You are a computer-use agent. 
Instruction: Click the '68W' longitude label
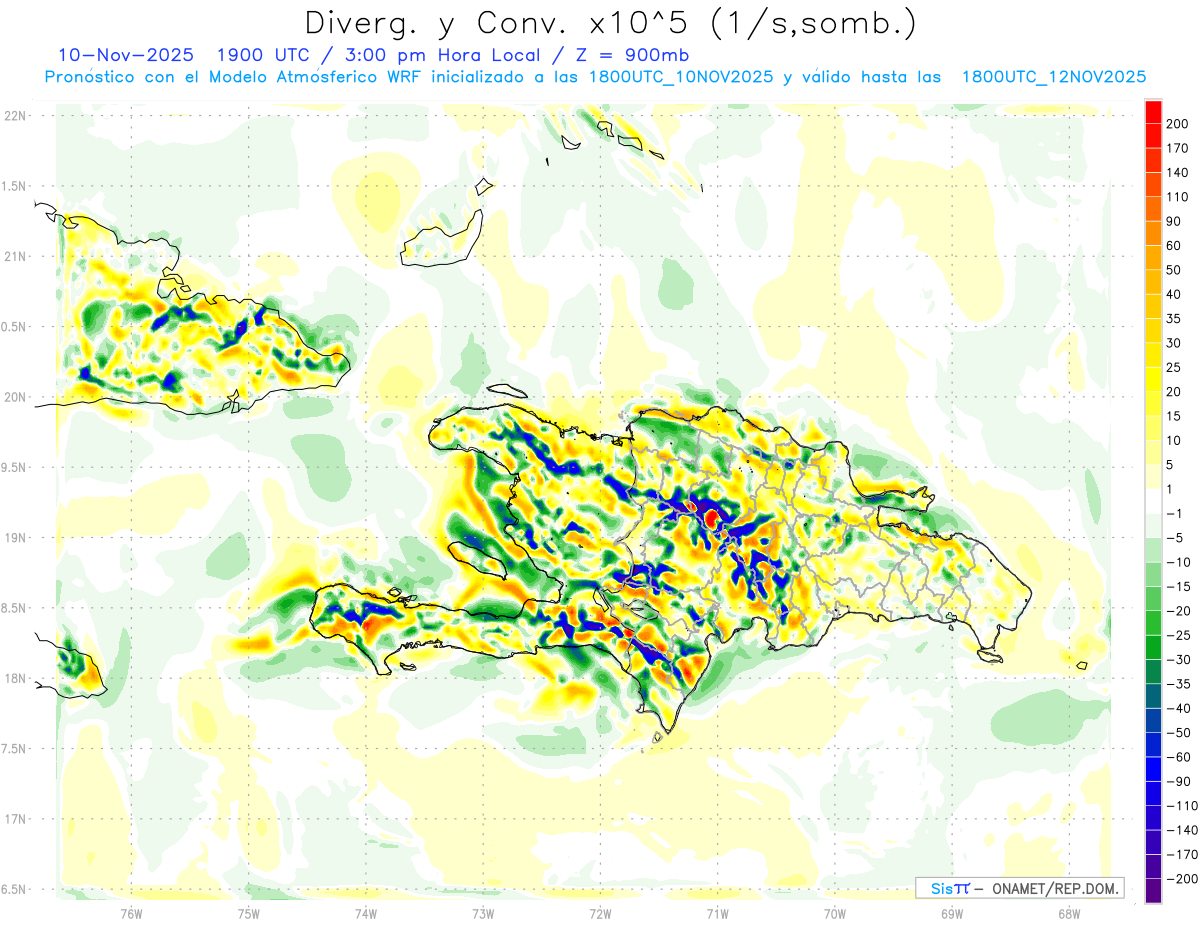(1069, 912)
